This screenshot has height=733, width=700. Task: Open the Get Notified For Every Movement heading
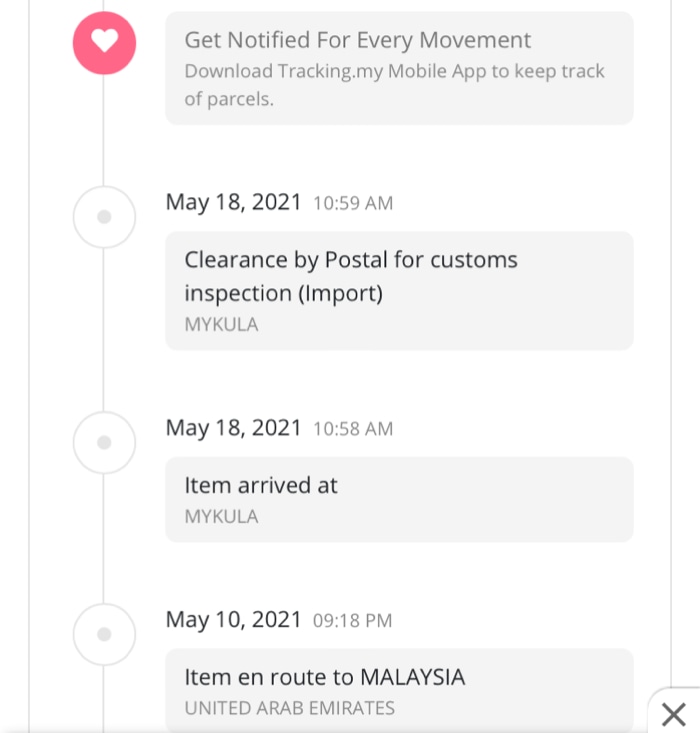tap(357, 41)
